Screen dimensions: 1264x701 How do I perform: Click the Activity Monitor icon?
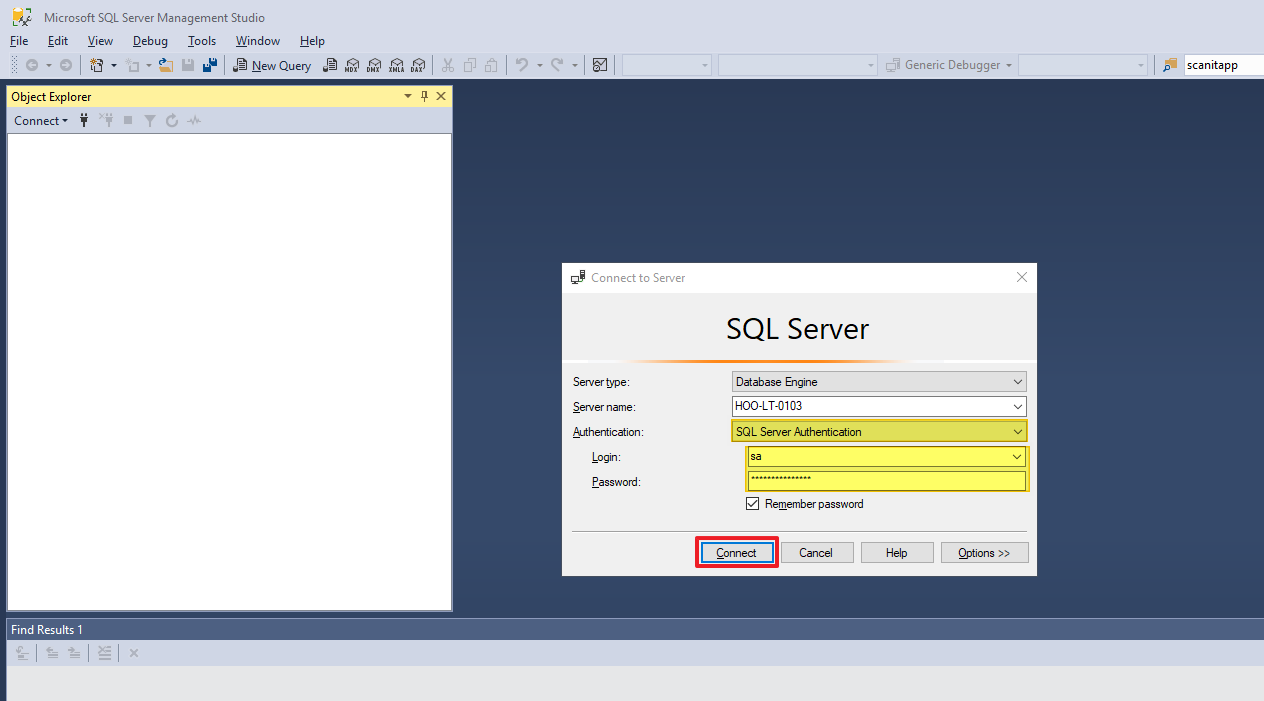click(600, 65)
